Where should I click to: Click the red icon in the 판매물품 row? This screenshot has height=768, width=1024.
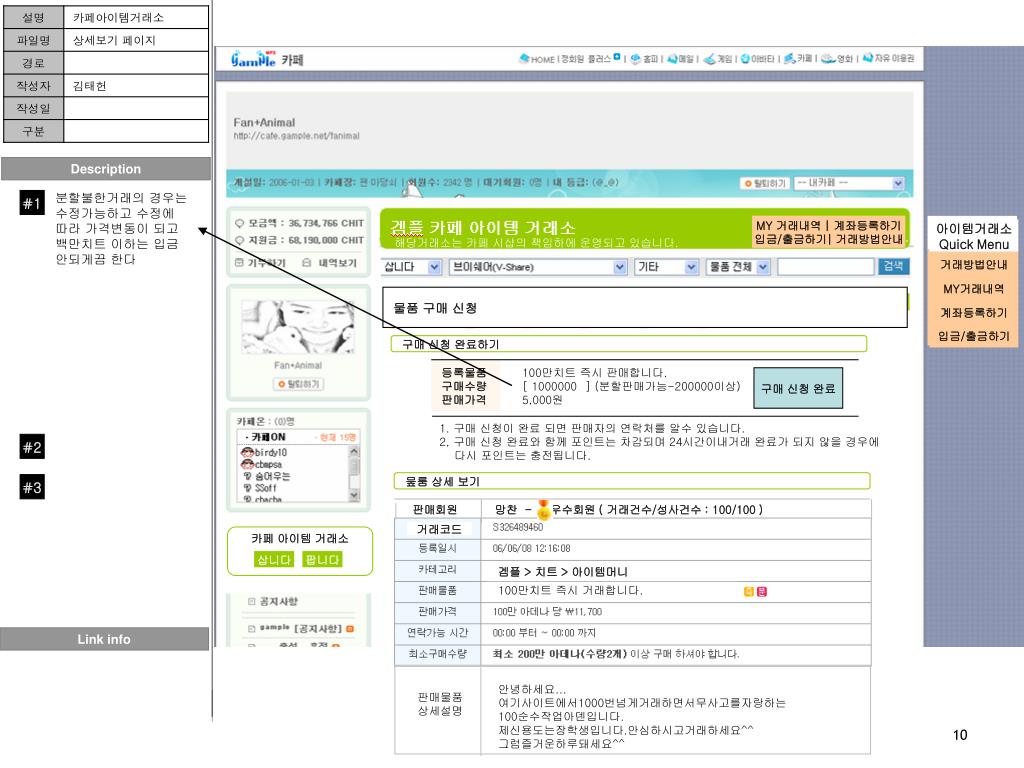coord(761,591)
